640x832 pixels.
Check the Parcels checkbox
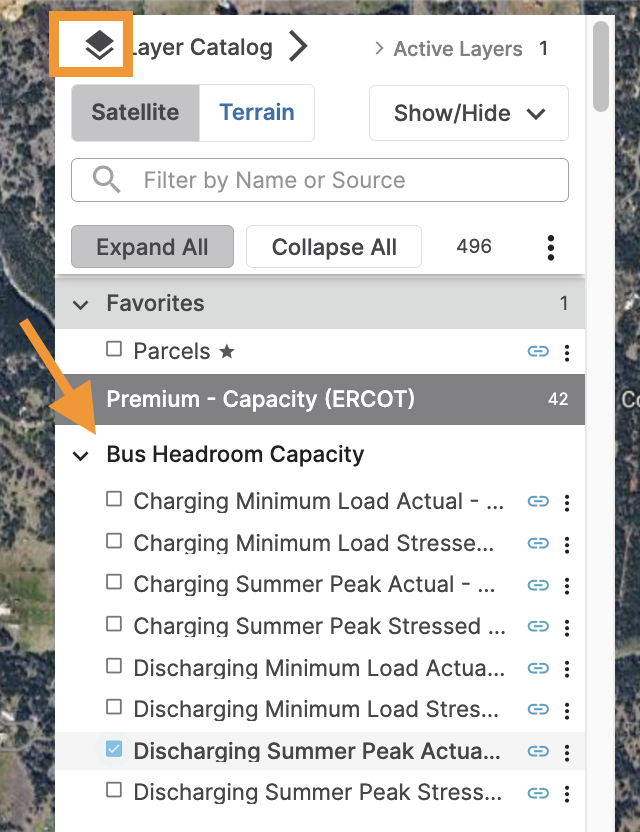pos(113,351)
